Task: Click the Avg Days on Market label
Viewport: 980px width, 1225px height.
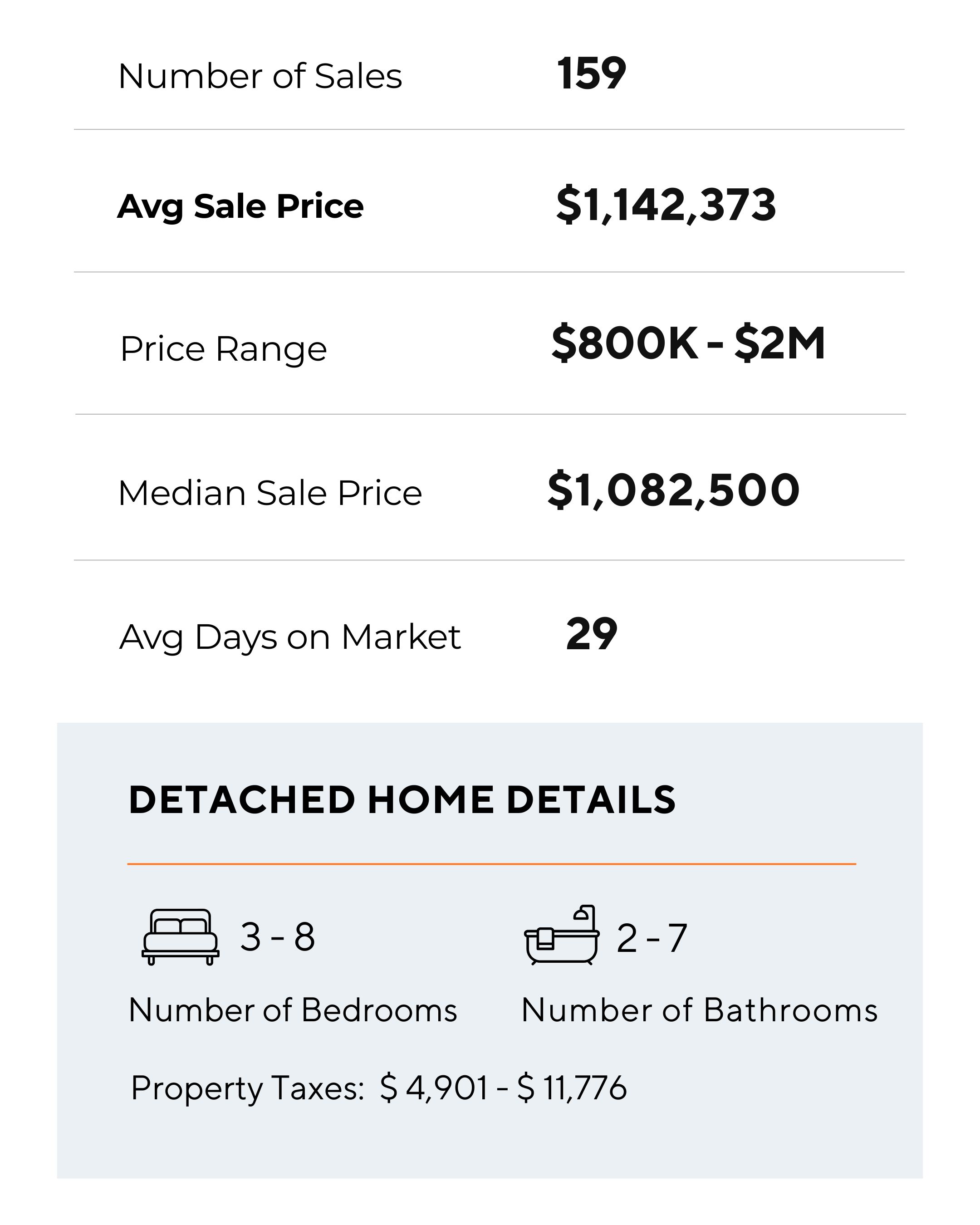Action: [290, 637]
